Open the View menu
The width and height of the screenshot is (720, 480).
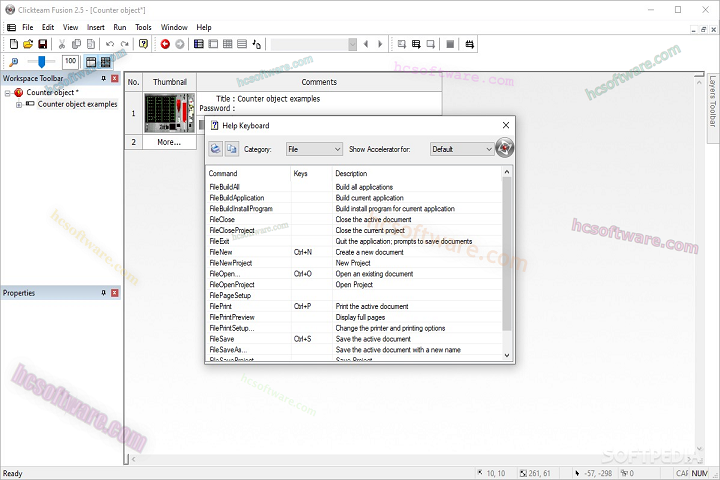(70, 28)
